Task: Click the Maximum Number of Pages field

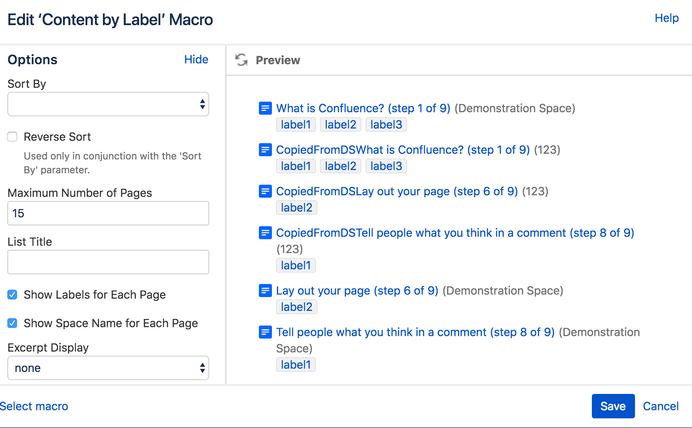Action: [x=108, y=213]
